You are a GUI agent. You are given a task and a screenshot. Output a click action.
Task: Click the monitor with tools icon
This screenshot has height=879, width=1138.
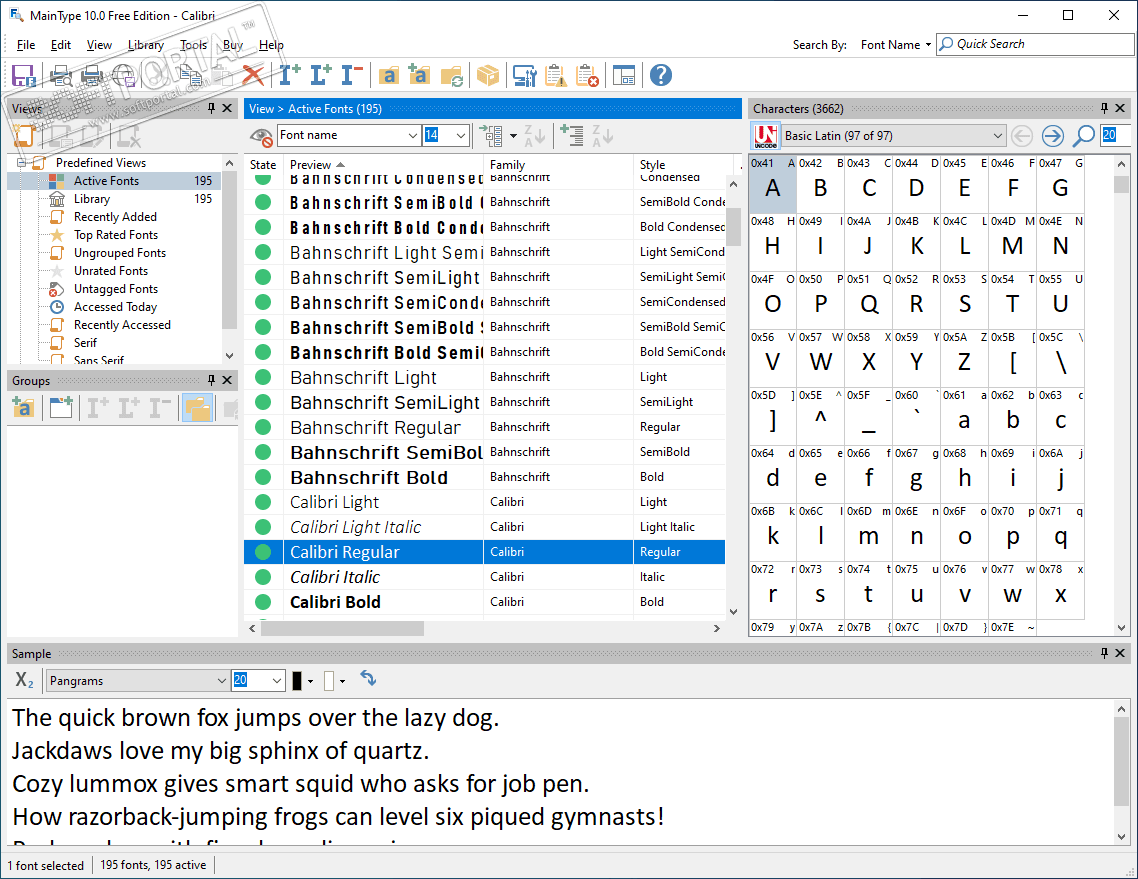[524, 75]
